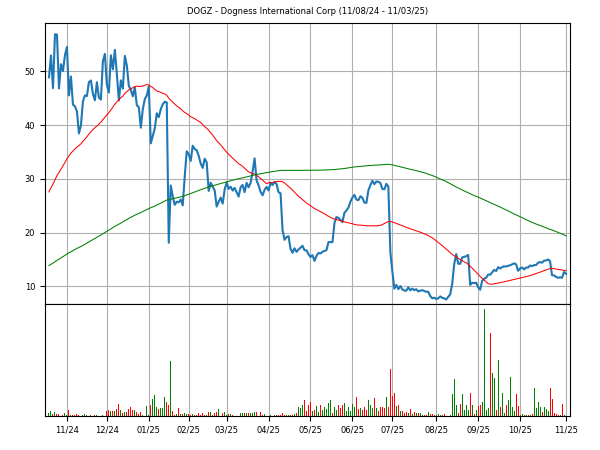Select the 05/25 date label
Viewport: 600px width, 450px height.
[310, 430]
